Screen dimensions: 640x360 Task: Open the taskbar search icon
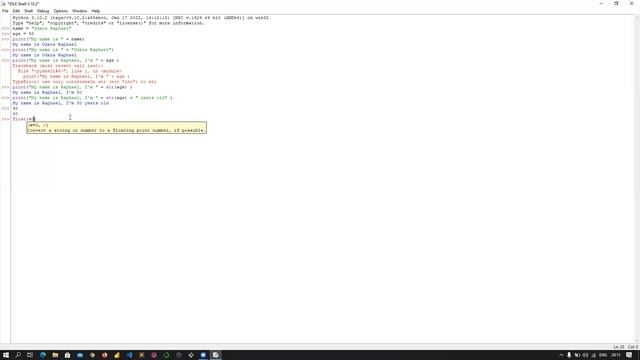(18, 355)
